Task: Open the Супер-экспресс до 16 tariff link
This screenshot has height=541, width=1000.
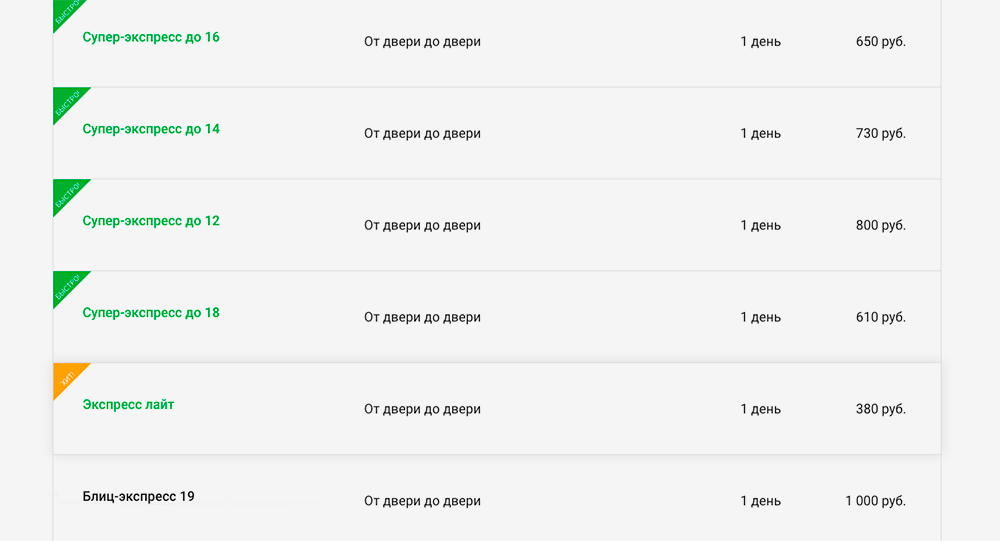Action: pyautogui.click(x=151, y=37)
